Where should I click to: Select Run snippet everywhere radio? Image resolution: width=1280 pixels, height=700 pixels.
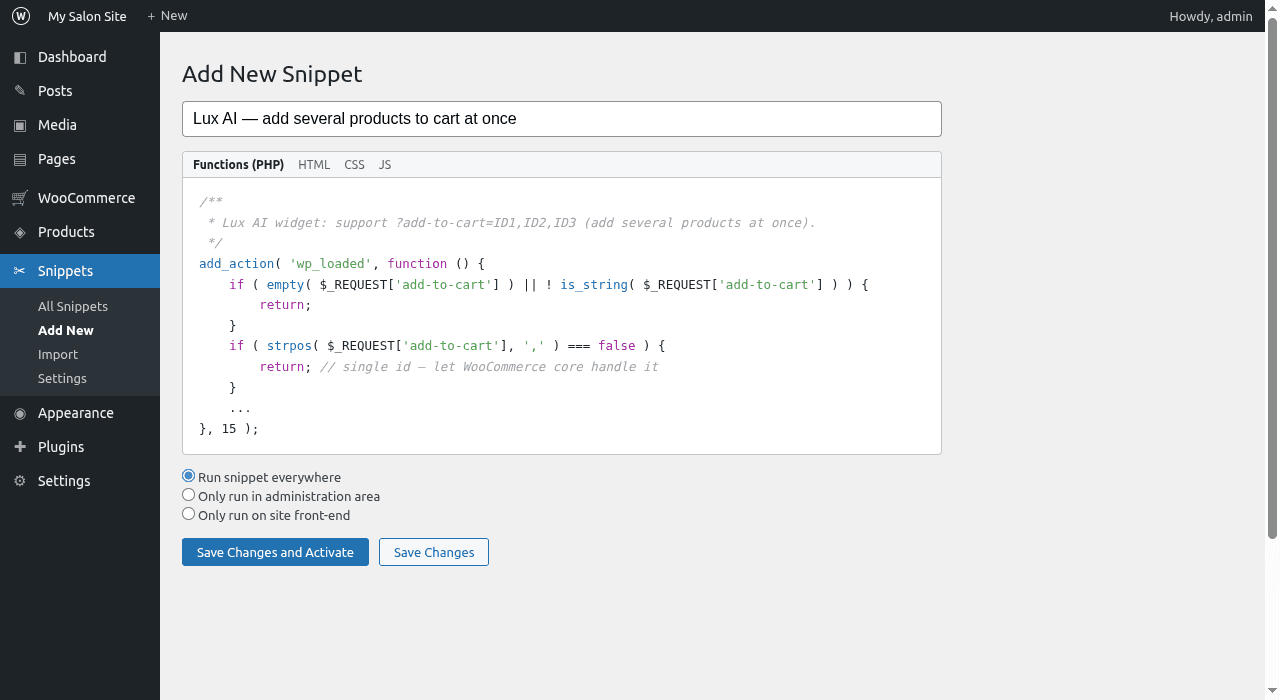pyautogui.click(x=189, y=476)
